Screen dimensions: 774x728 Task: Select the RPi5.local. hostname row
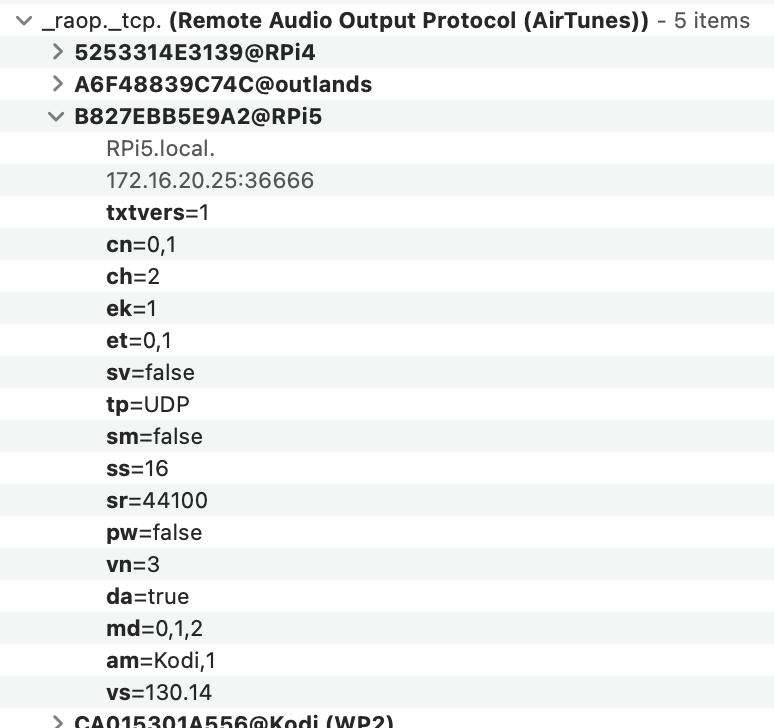[387, 148]
